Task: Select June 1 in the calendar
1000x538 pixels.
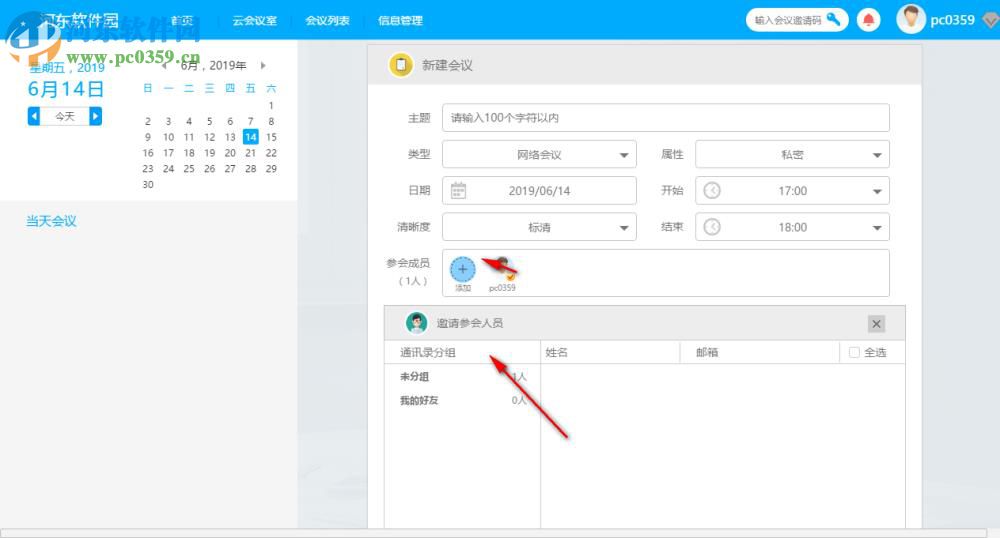Action: (271, 105)
